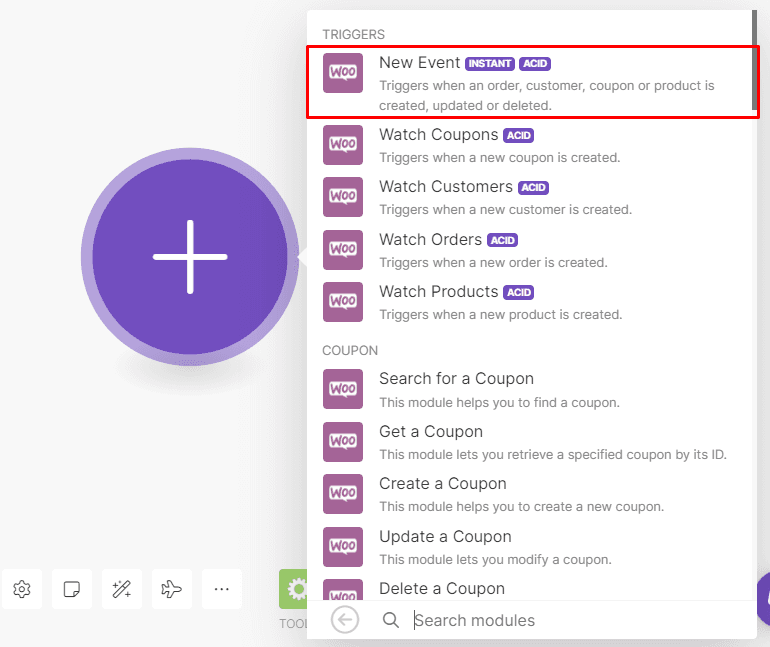Open the green Tools gear button
Screen dimensions: 770x647
[x=293, y=589]
